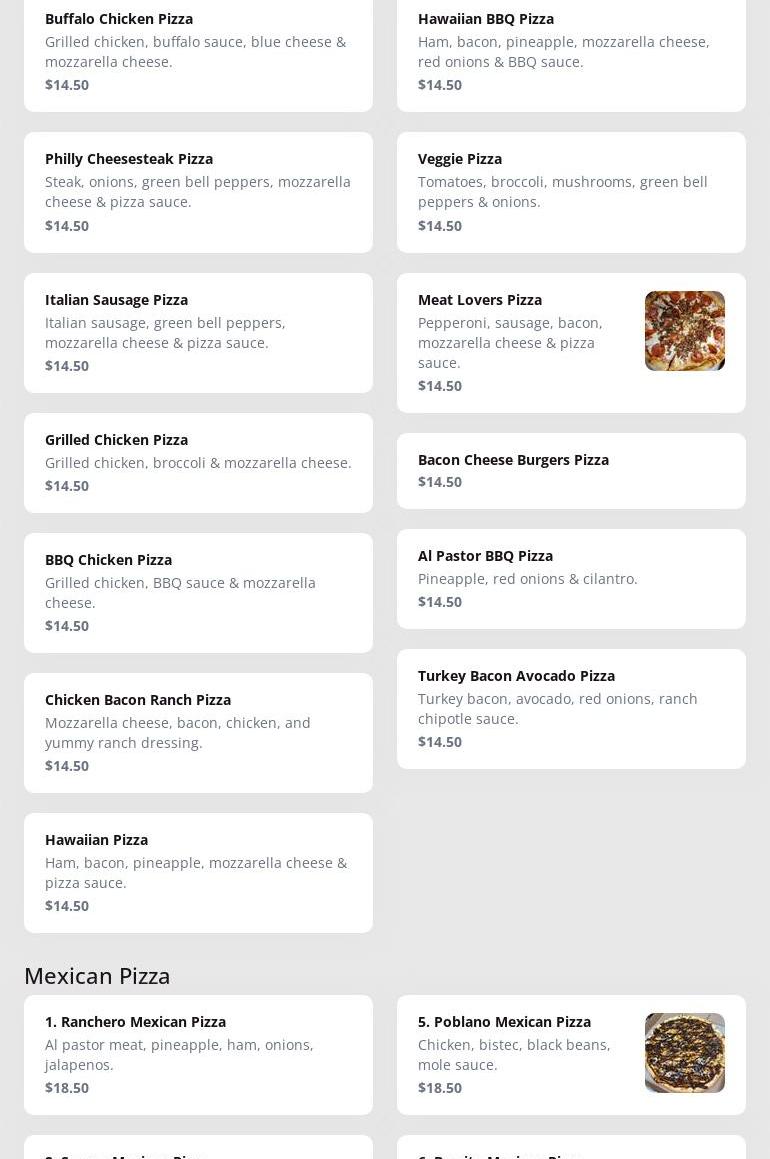Open the Poblano Mexican Pizza photo

[x=684, y=1053]
